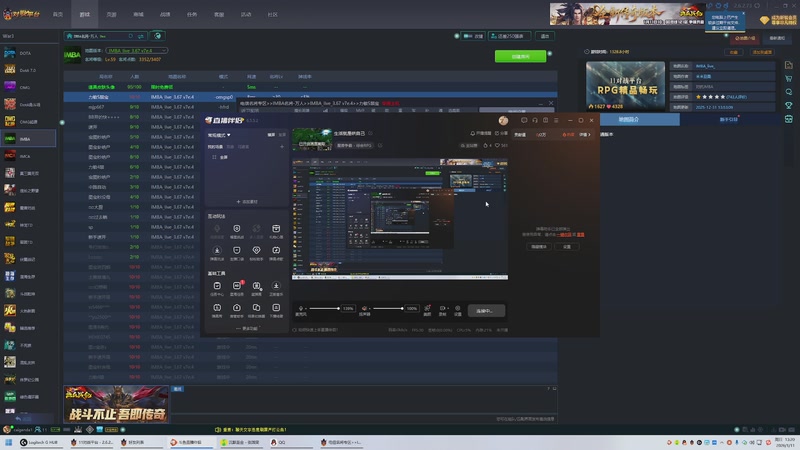This screenshot has height=450, width=800.
Task: Click the 退出 exit room button
Action: click(545, 36)
